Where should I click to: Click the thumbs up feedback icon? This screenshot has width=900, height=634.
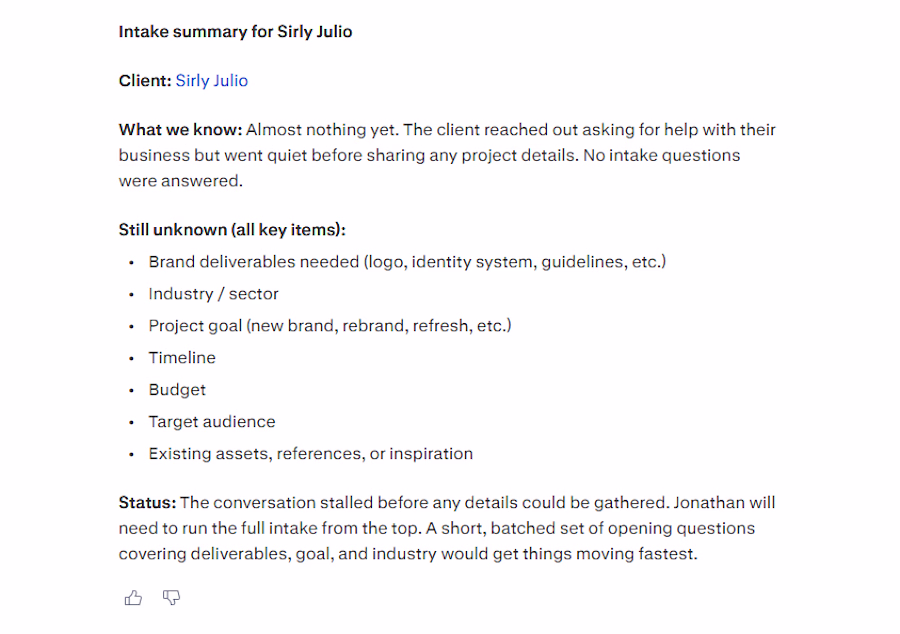click(133, 598)
